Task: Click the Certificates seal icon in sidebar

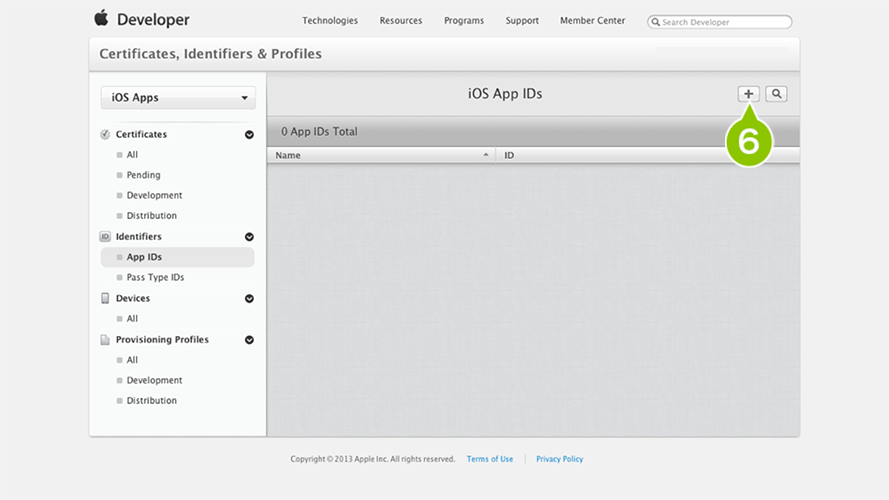Action: (105, 134)
